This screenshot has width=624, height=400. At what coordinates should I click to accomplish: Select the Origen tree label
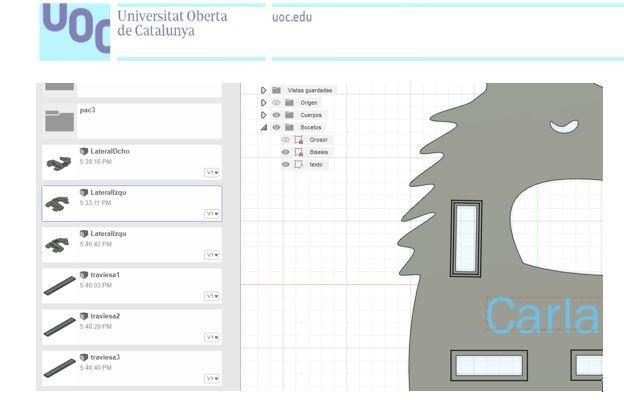point(309,103)
